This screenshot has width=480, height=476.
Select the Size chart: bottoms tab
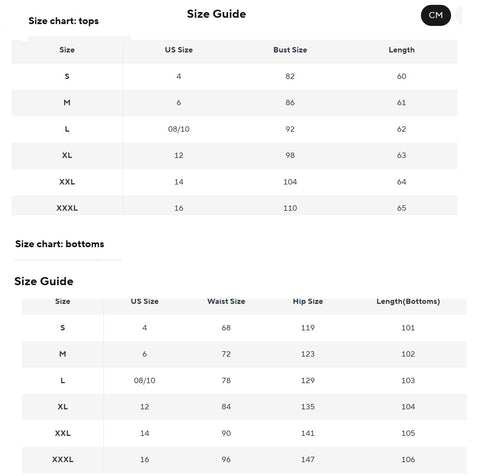tap(60, 244)
